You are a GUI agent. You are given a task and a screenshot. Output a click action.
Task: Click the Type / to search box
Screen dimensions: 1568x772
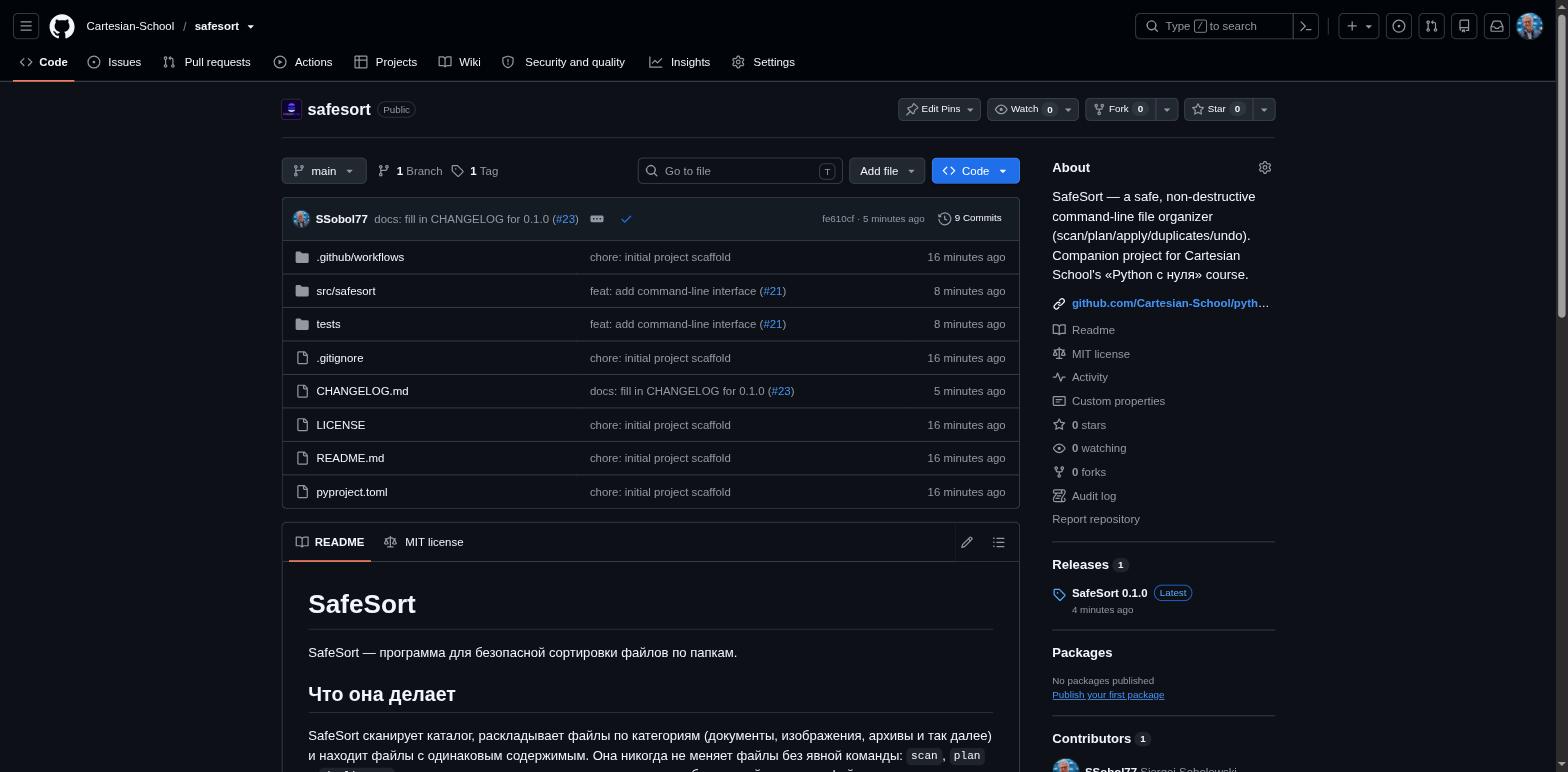[x=1213, y=26]
